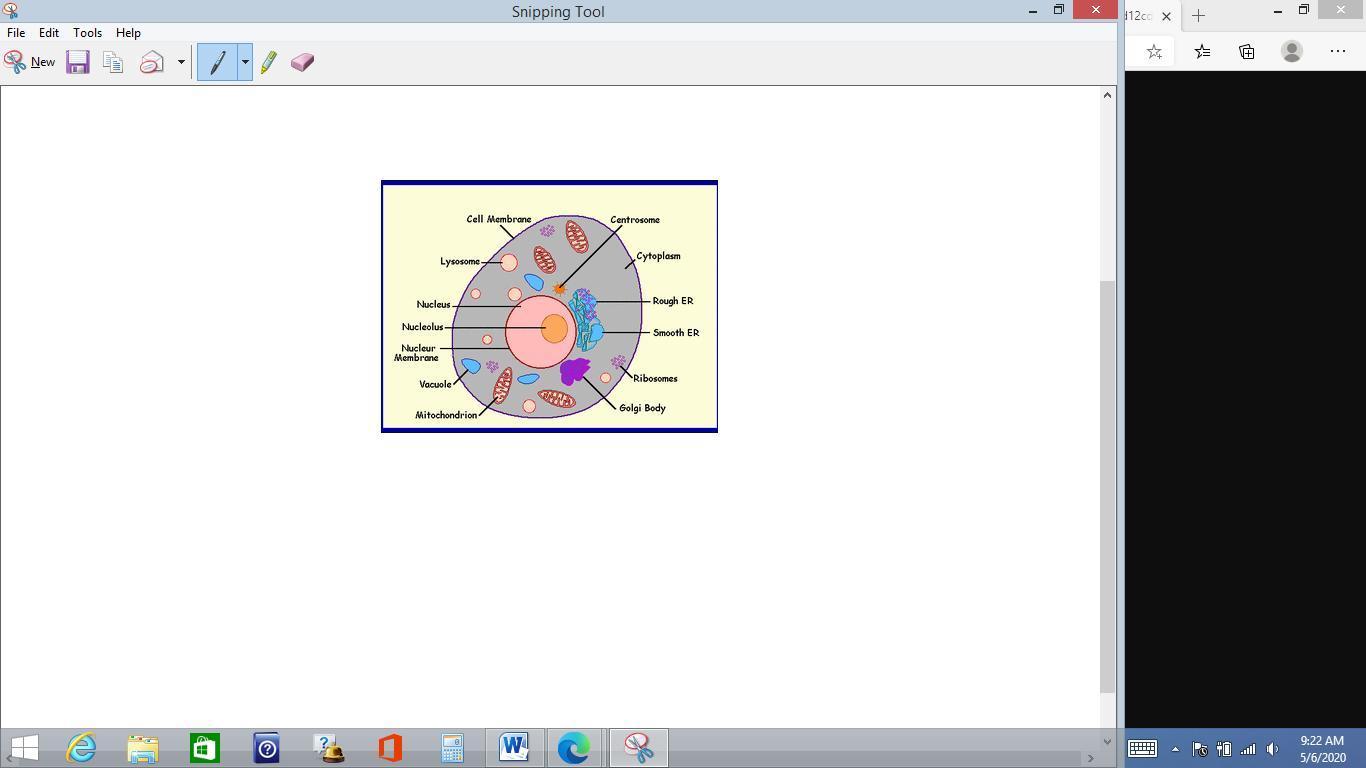Open a new browser tab
The height and width of the screenshot is (768, 1366).
(x=1198, y=16)
